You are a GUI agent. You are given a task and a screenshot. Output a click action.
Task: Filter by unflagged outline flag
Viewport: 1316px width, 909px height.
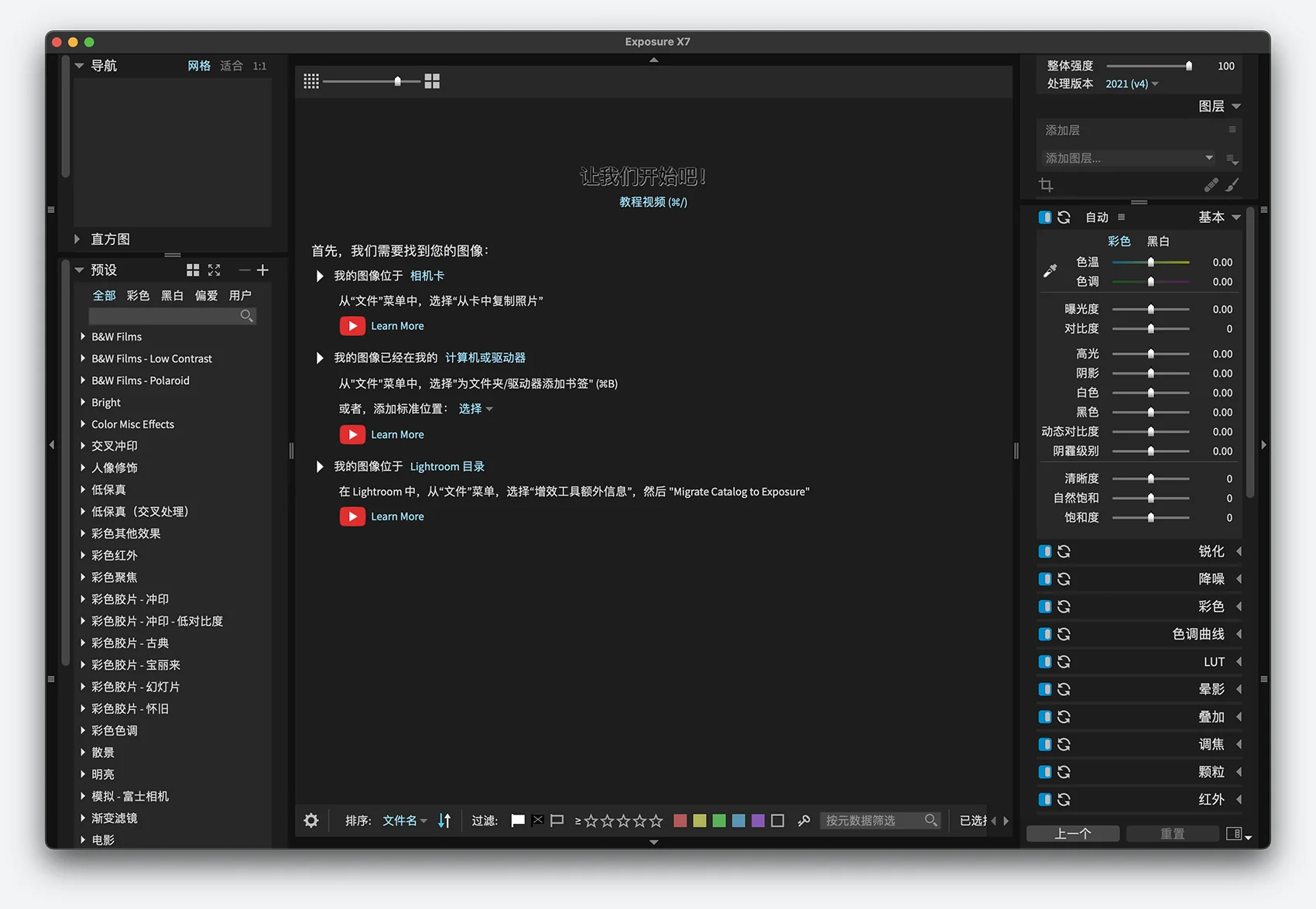coord(557,821)
